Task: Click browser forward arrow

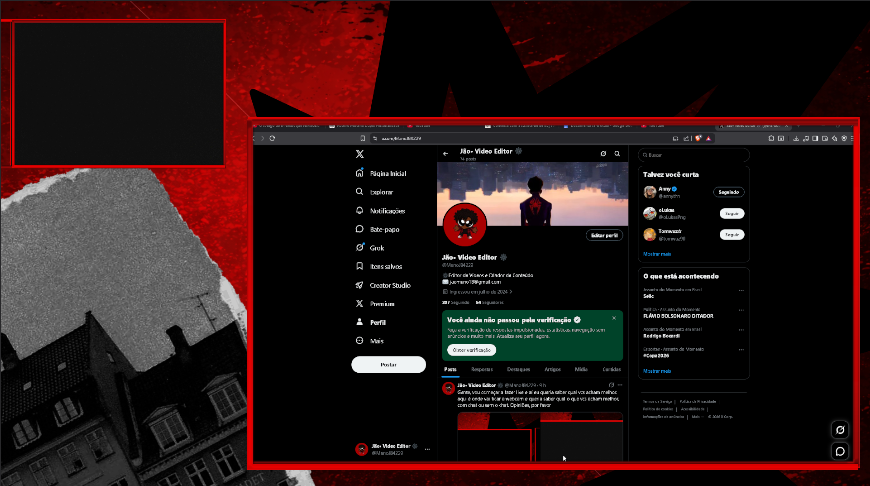Action: tap(262, 138)
